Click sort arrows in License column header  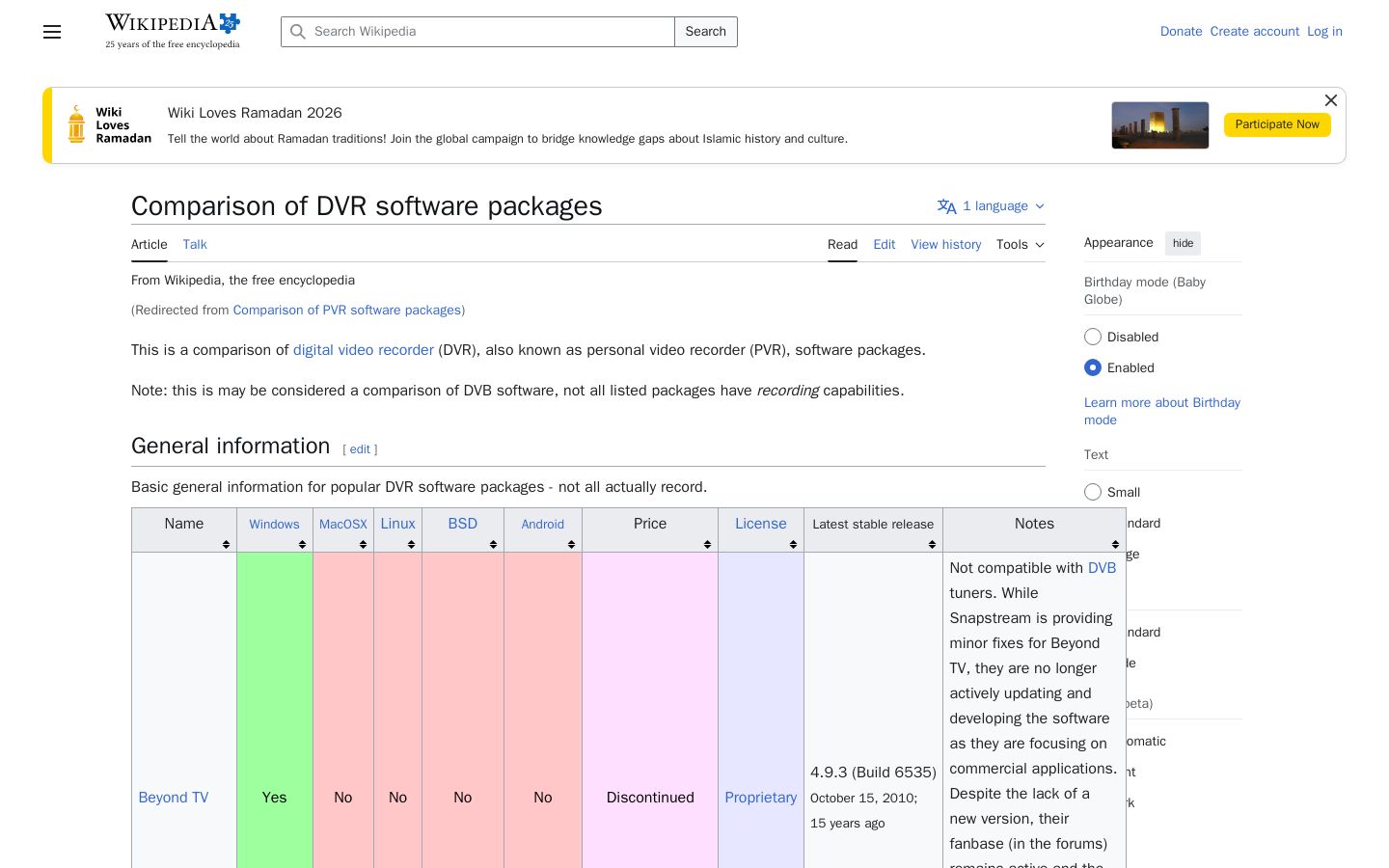tap(793, 545)
